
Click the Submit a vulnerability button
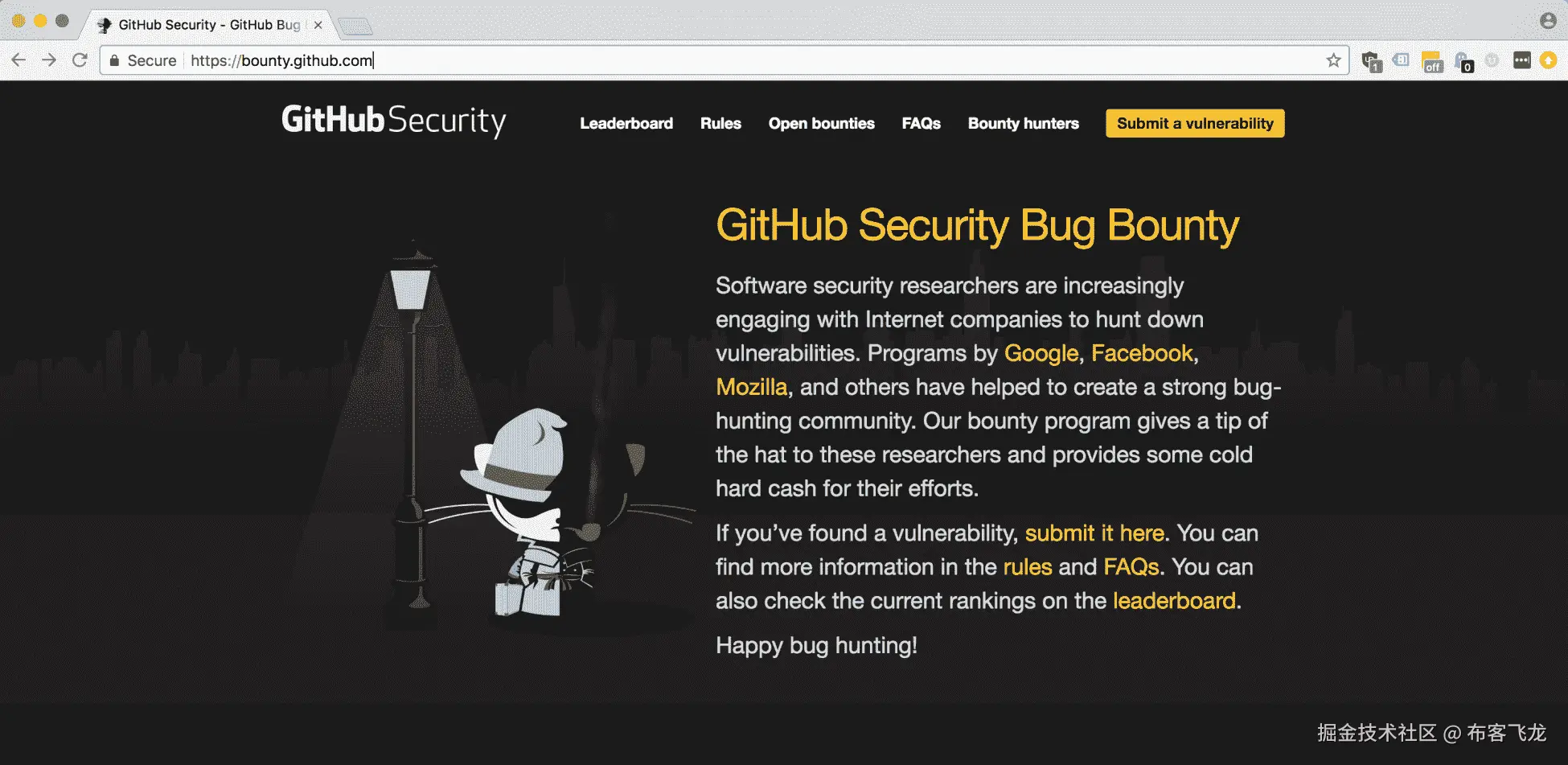tap(1195, 123)
